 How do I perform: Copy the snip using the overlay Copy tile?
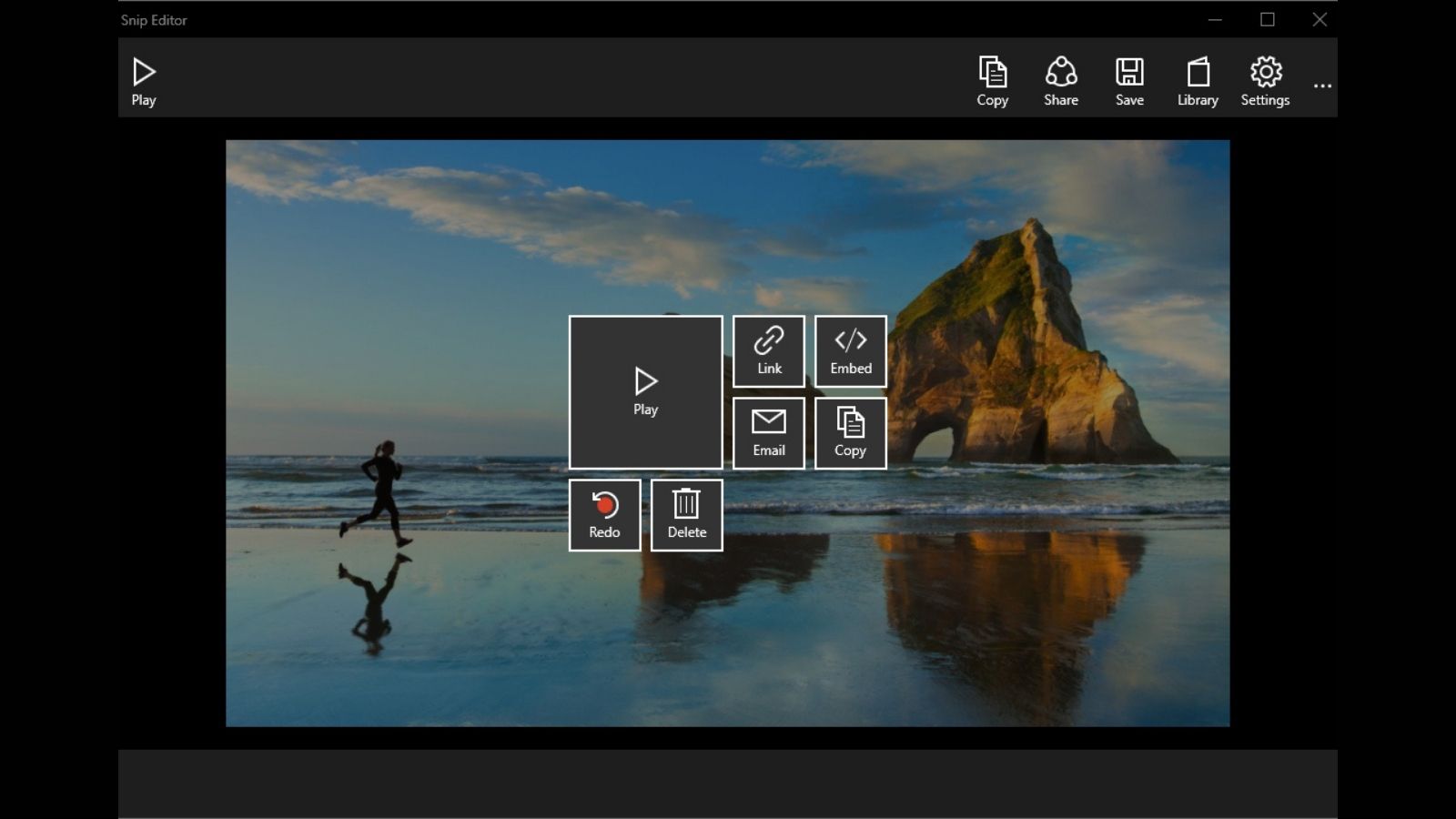(x=850, y=431)
